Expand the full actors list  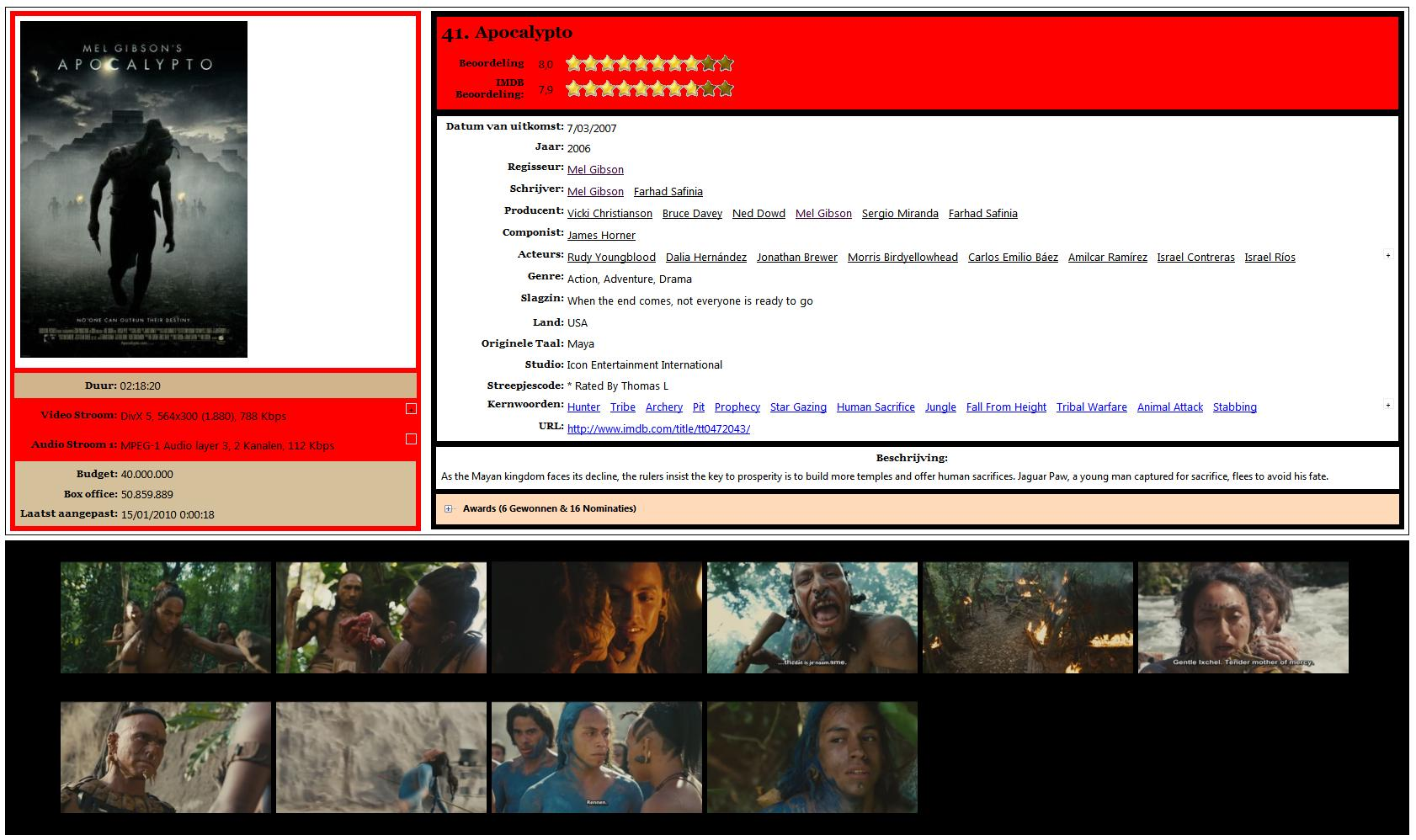point(1388,255)
